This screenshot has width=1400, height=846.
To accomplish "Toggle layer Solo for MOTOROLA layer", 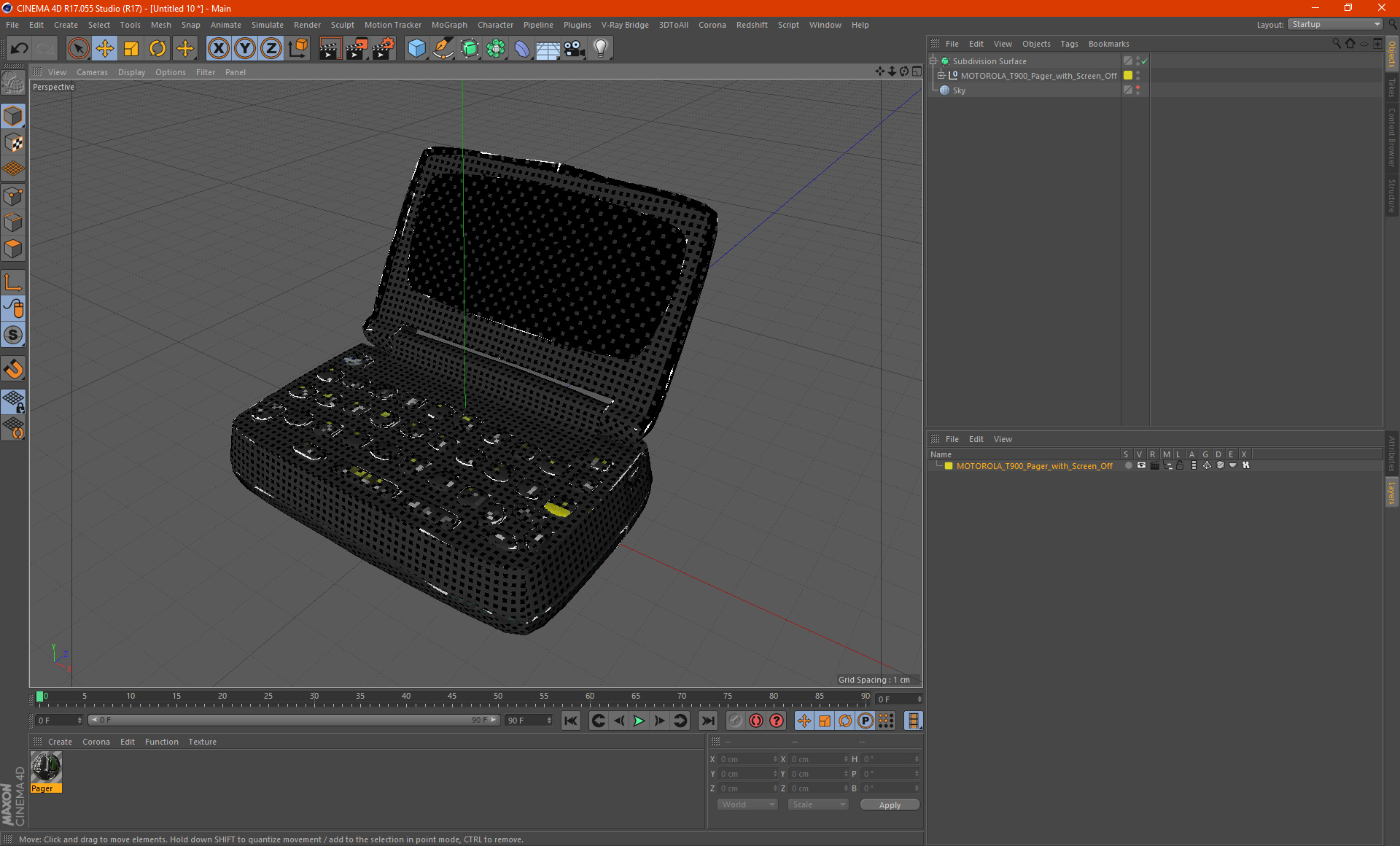I will coord(1128,465).
